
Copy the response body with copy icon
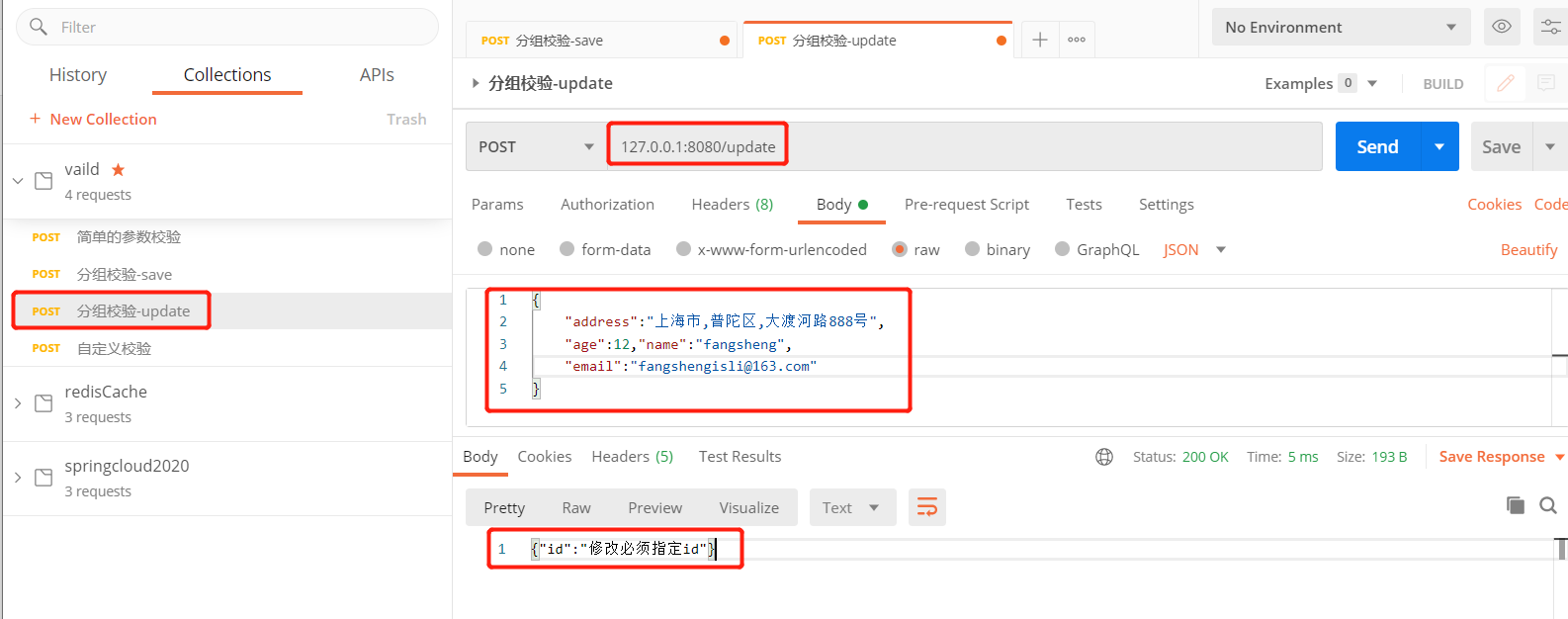coord(1516,505)
